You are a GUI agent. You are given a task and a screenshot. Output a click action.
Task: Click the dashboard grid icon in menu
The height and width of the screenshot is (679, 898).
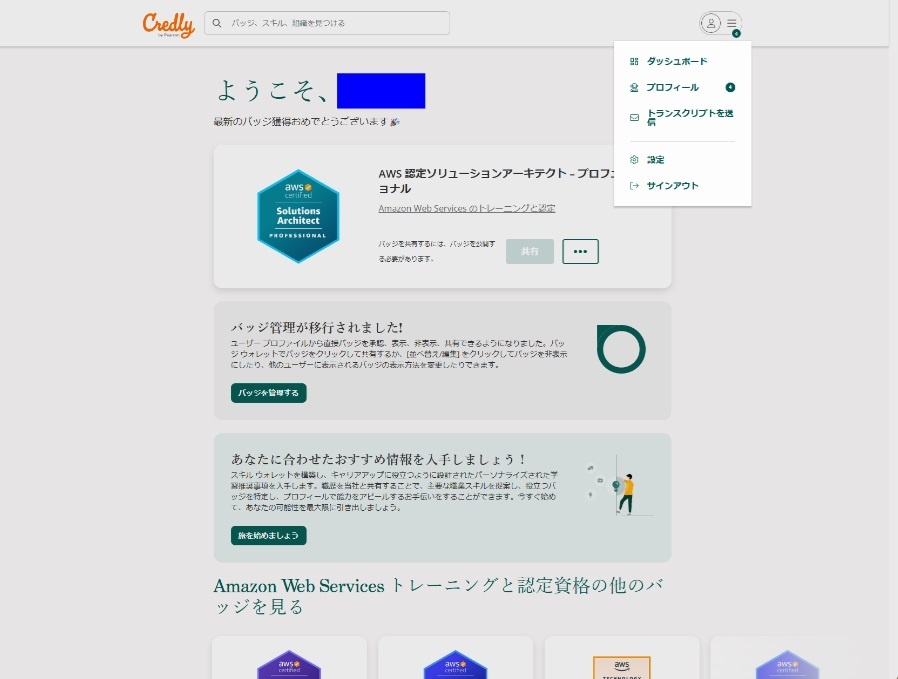634,61
